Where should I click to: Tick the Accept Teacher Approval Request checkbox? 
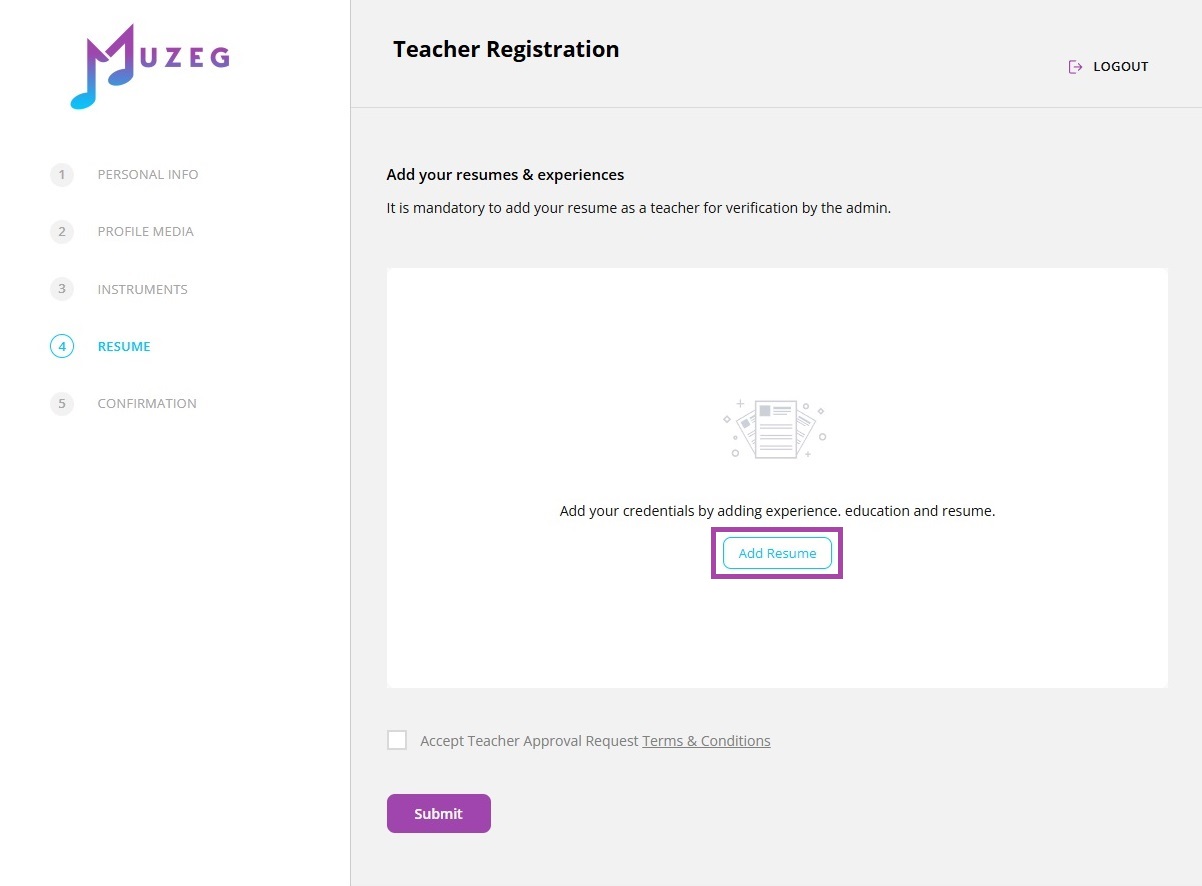[x=397, y=740]
